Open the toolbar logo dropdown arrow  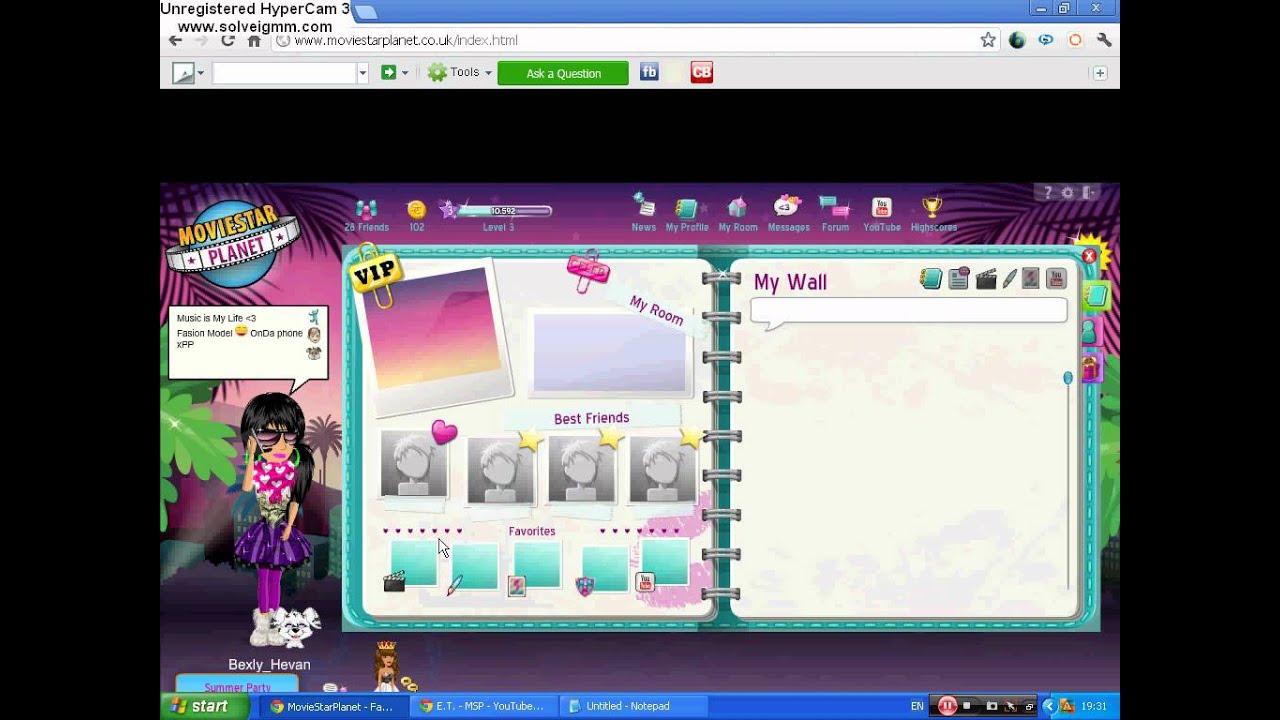point(201,72)
